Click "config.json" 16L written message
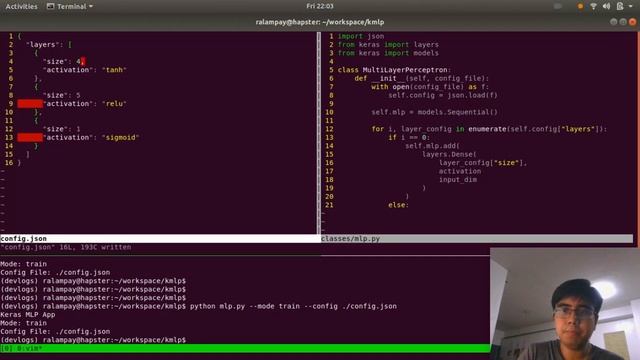 coord(66,247)
